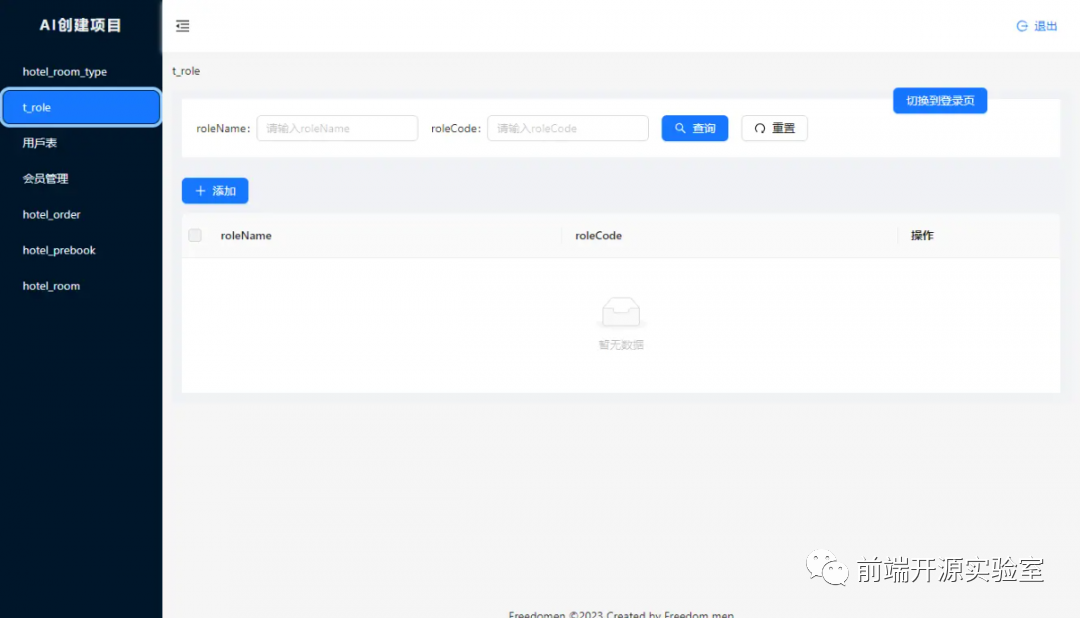The height and width of the screenshot is (618, 1080).
Task: Open 用户表 from the sidebar
Action: click(x=40, y=143)
